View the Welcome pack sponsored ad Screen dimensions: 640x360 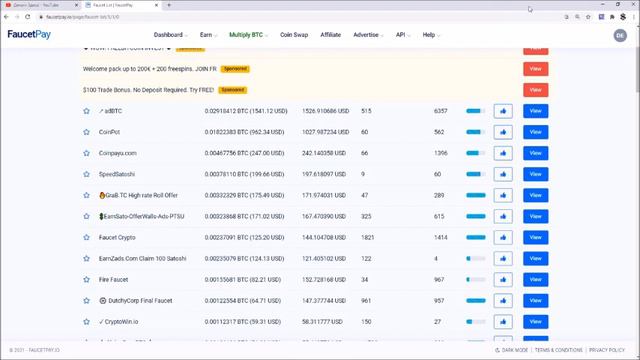[536, 69]
